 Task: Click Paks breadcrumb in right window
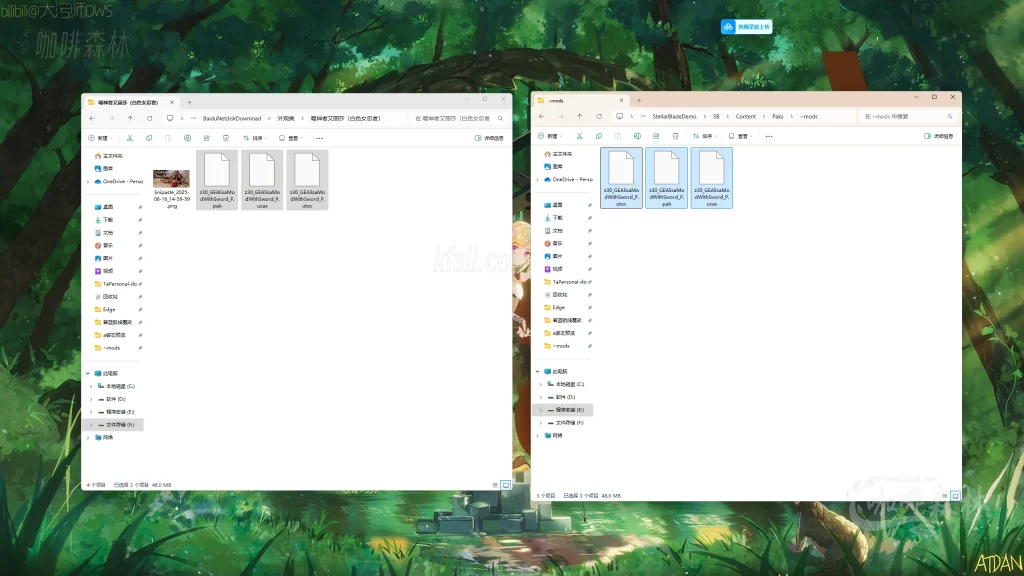(x=777, y=116)
